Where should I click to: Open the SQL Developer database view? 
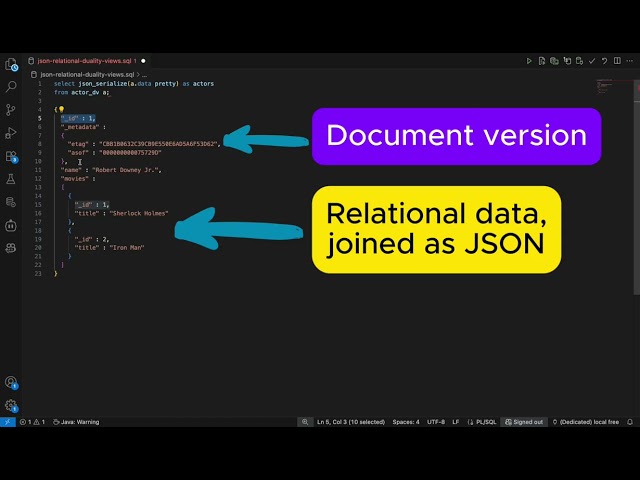(11, 202)
